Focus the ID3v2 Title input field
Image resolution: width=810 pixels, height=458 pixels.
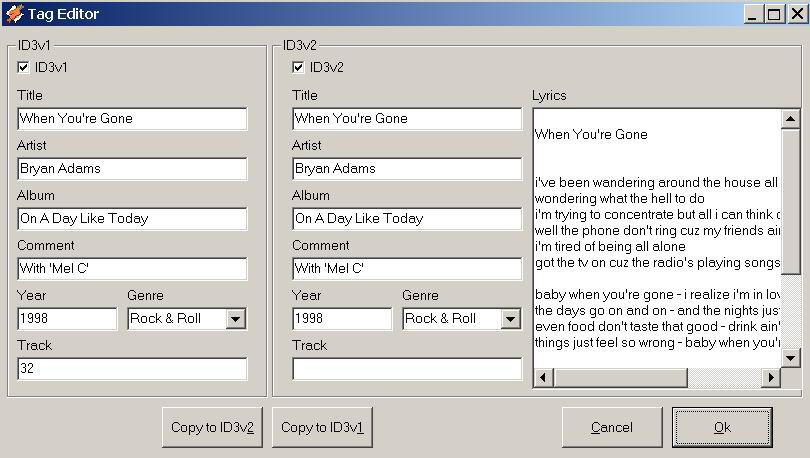tap(407, 119)
